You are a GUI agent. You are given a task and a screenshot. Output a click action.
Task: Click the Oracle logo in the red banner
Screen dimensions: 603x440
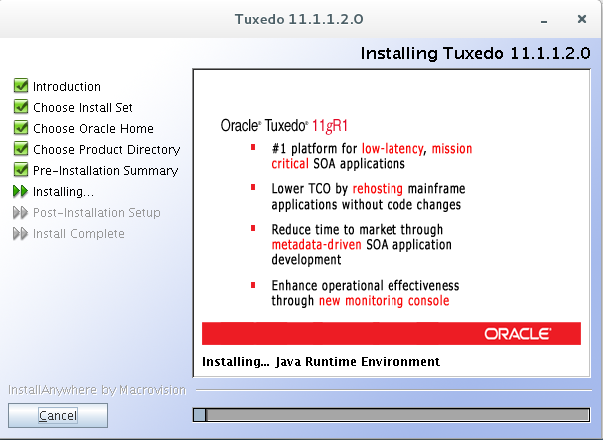(518, 334)
